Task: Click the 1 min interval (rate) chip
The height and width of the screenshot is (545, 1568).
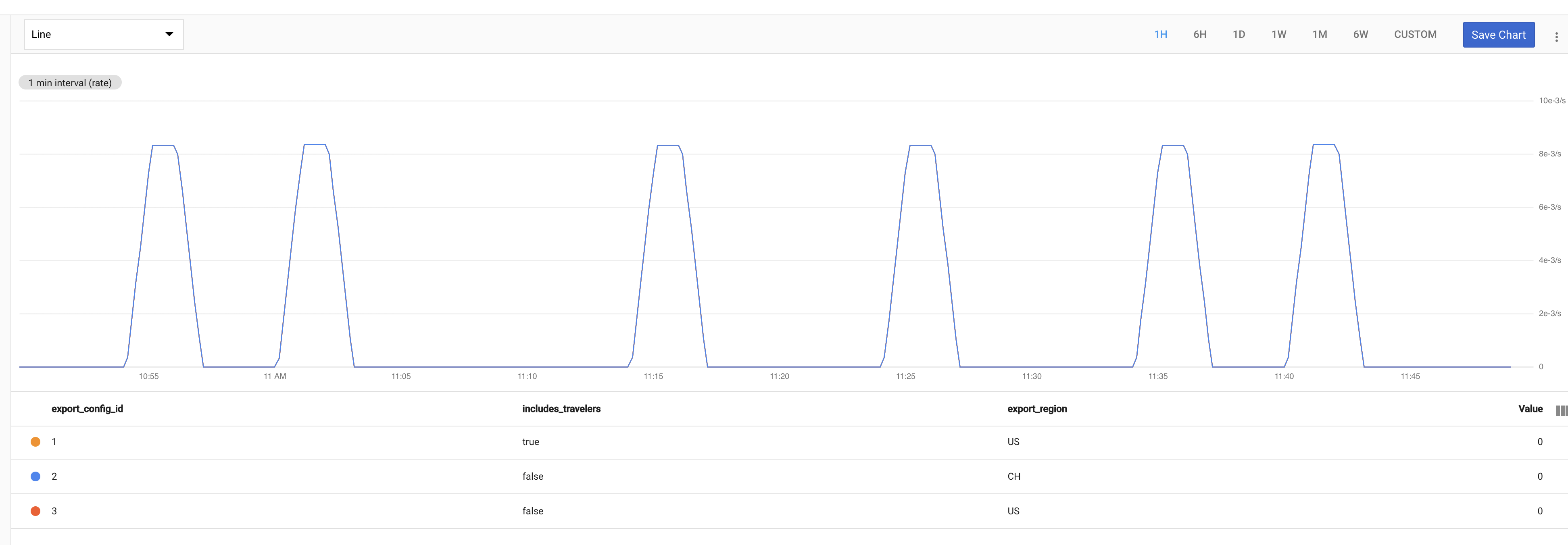Action: tap(69, 82)
